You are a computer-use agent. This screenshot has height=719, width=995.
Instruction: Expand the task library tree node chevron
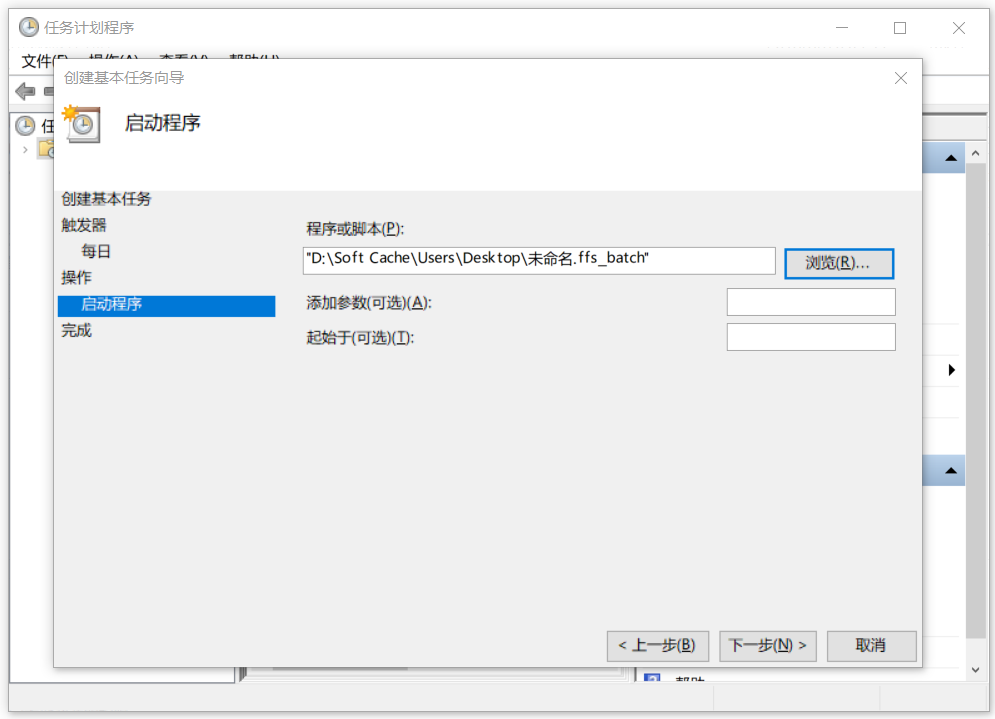tap(25, 150)
